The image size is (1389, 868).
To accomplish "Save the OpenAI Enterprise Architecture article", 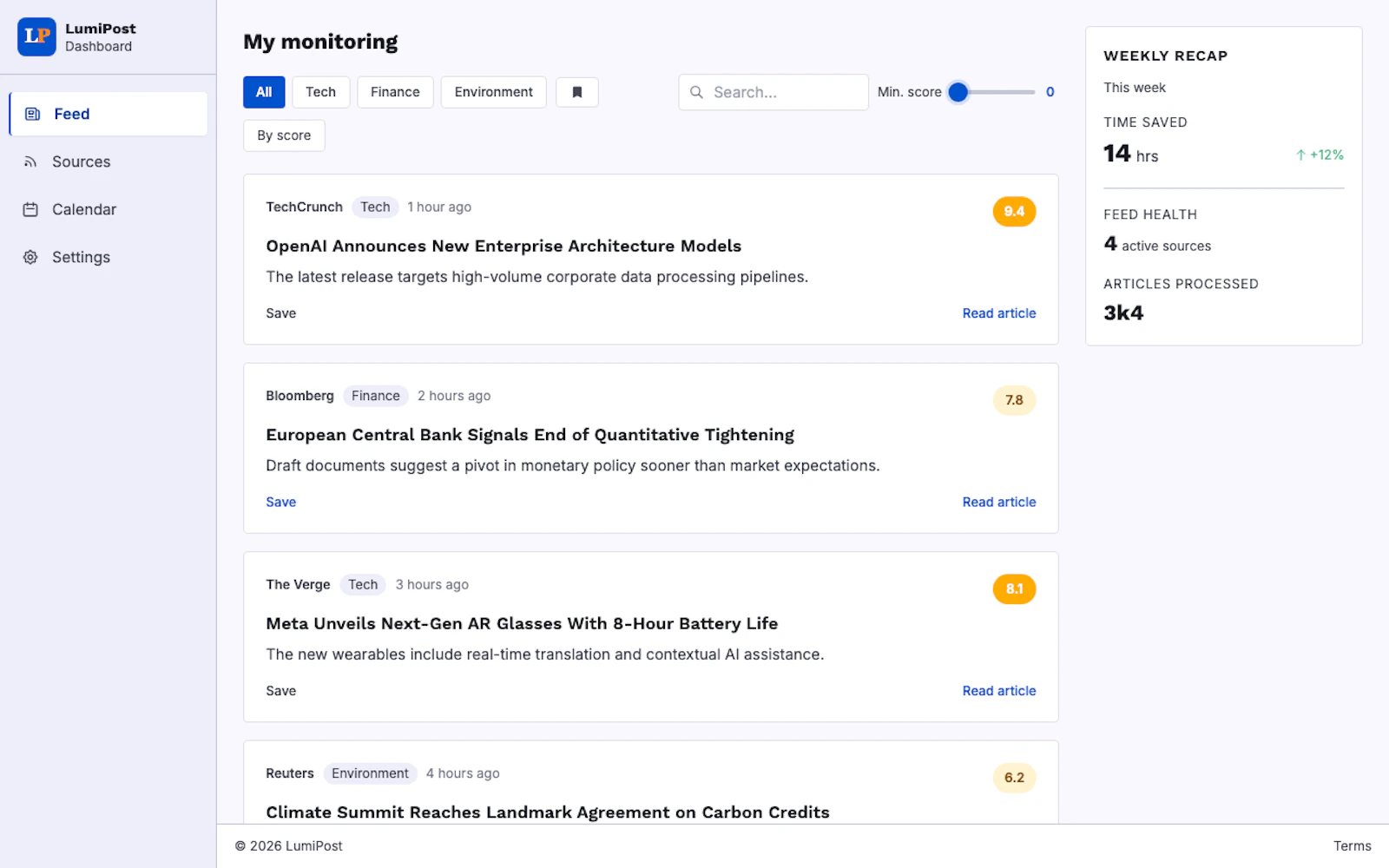I will [x=280, y=313].
